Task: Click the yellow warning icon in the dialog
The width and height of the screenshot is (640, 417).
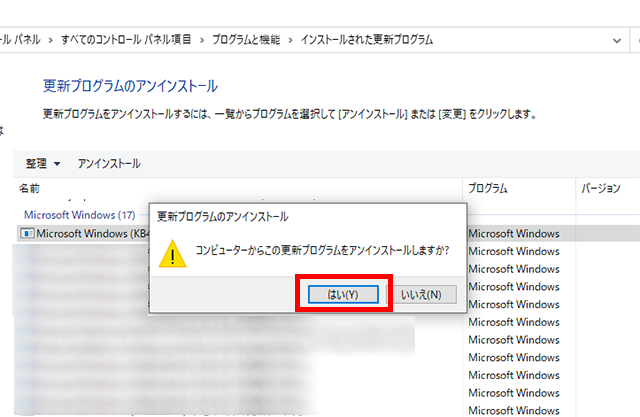Action: click(173, 253)
